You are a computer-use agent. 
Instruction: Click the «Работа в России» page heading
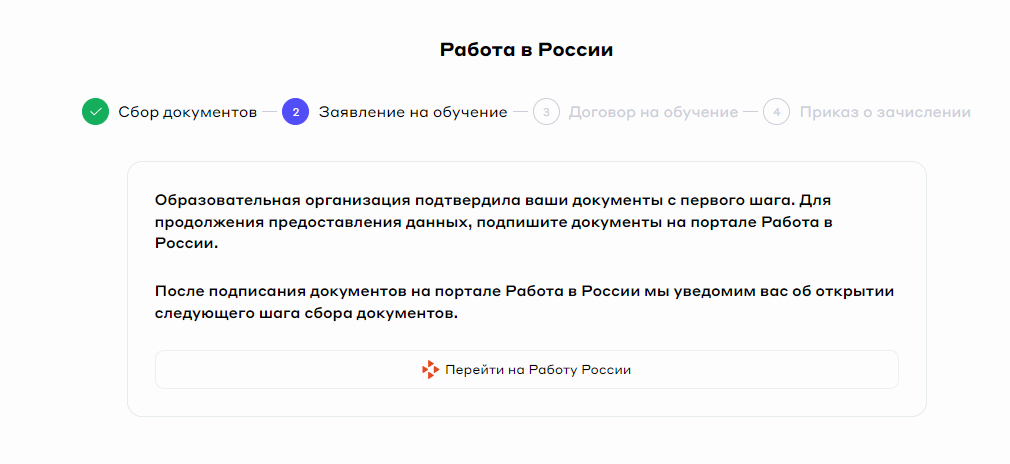pyautogui.click(x=526, y=50)
